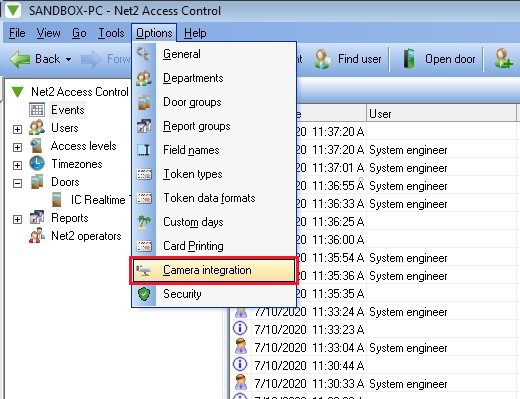Image resolution: width=520 pixels, height=399 pixels.
Task: Click the Forward arrow icon in toolbar
Action: [91, 60]
